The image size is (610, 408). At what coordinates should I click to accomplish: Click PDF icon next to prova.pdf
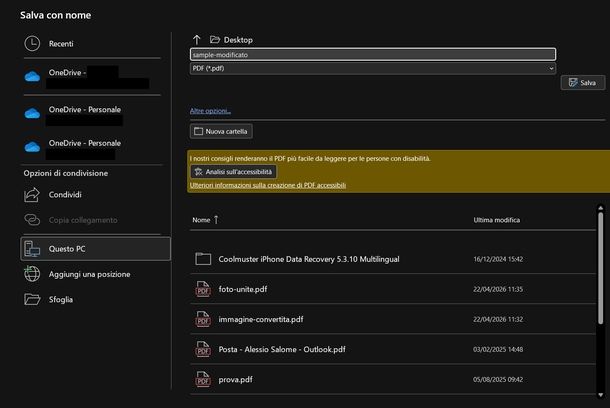[x=203, y=379]
